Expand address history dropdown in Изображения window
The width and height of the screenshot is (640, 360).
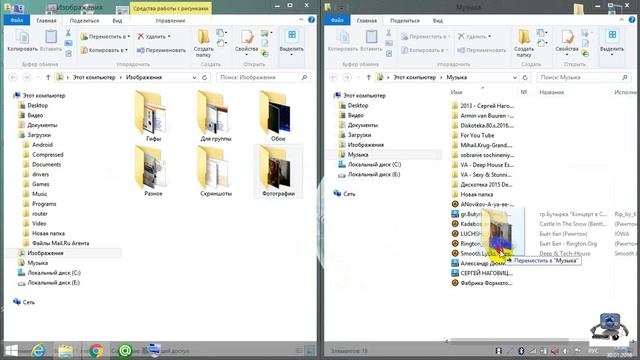pyautogui.click(x=194, y=77)
